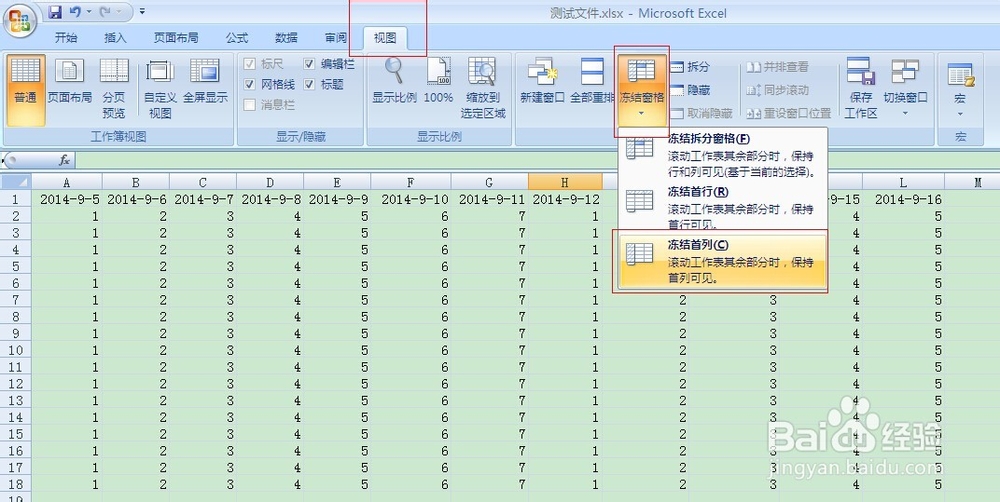Click cell containing 2014-9-8

(x=270, y=199)
